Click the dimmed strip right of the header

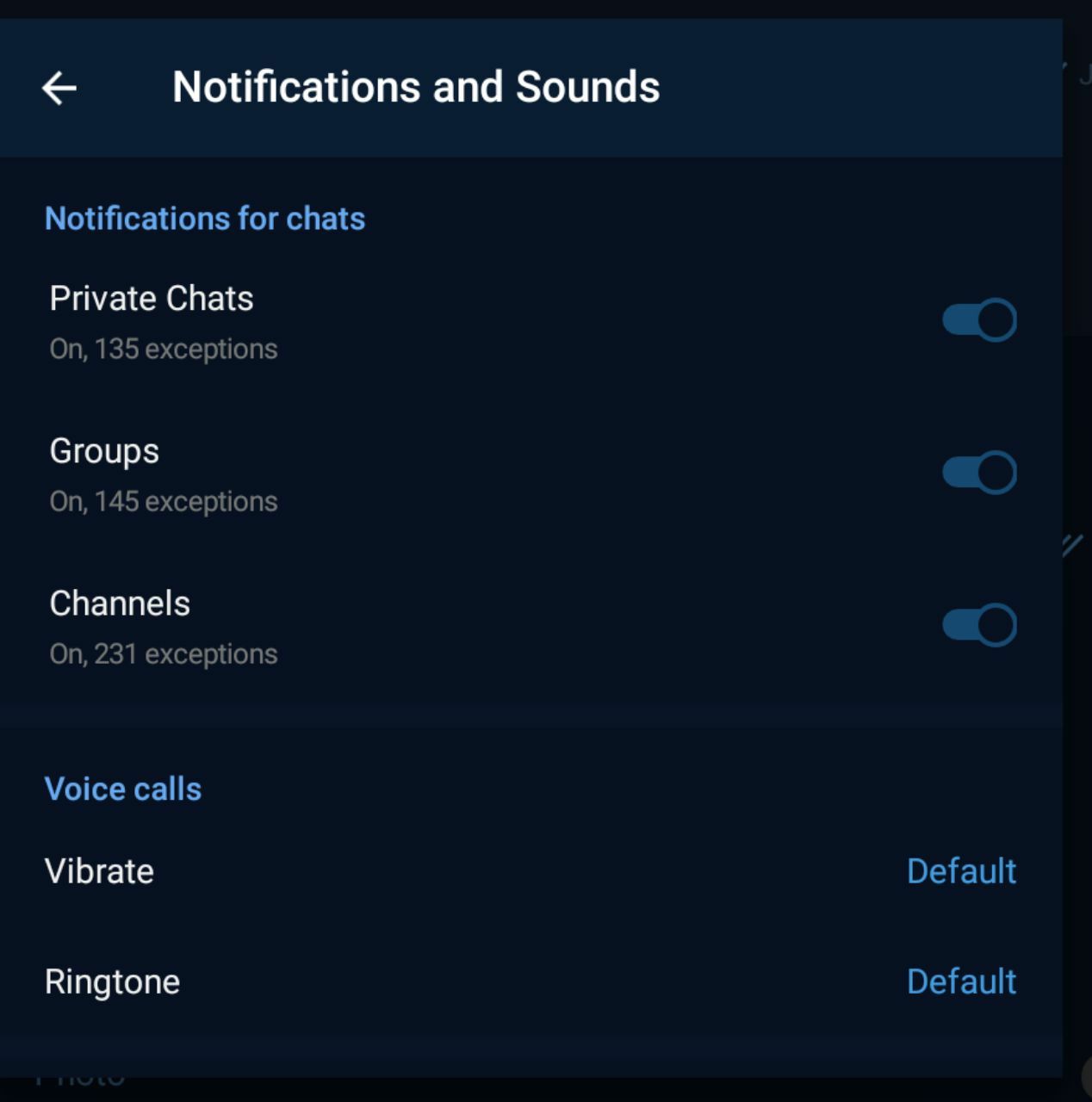pyautogui.click(x=1077, y=86)
